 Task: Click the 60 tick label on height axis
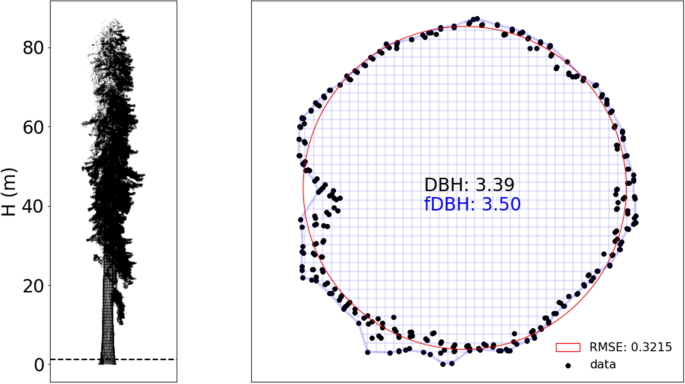point(34,127)
